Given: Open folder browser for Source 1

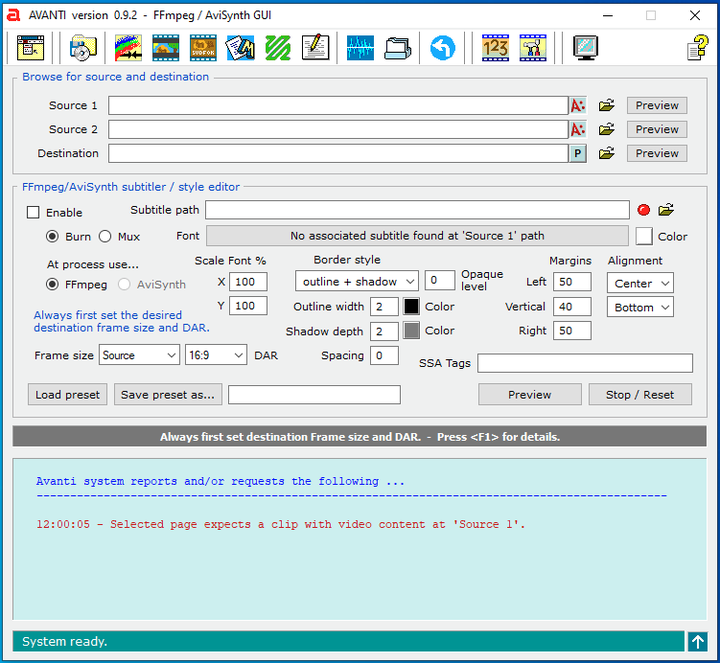Looking at the screenshot, I should (606, 105).
